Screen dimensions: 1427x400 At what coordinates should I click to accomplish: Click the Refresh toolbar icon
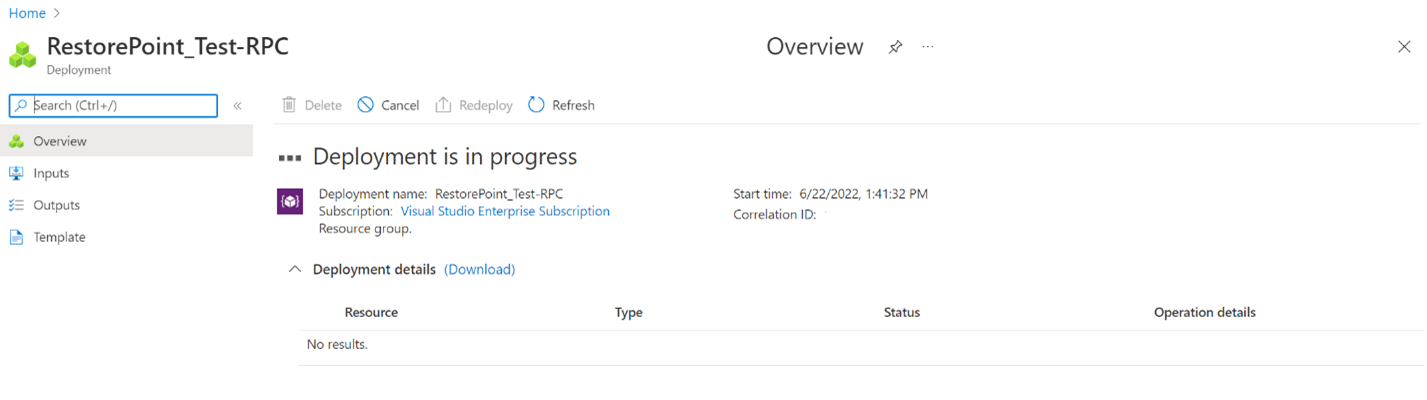[537, 105]
